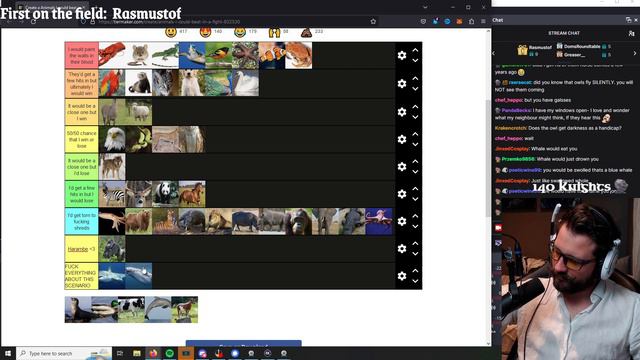Reload the page in browser
Image resolution: width=640 pixels, height=360 pixels.
tap(33, 21)
